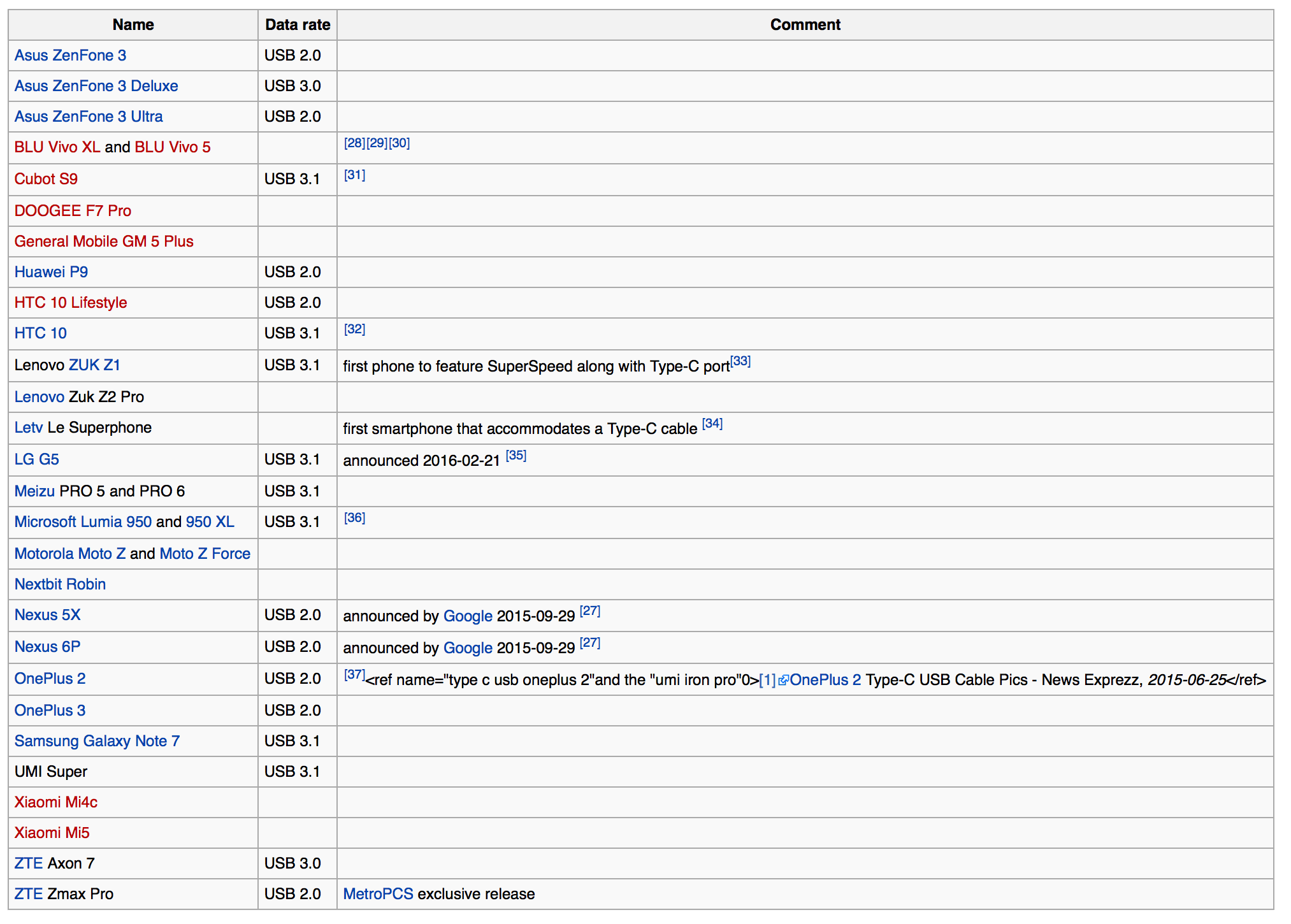Open citation [34] in Letv row
This screenshot has width=1291, height=924.
(x=712, y=423)
